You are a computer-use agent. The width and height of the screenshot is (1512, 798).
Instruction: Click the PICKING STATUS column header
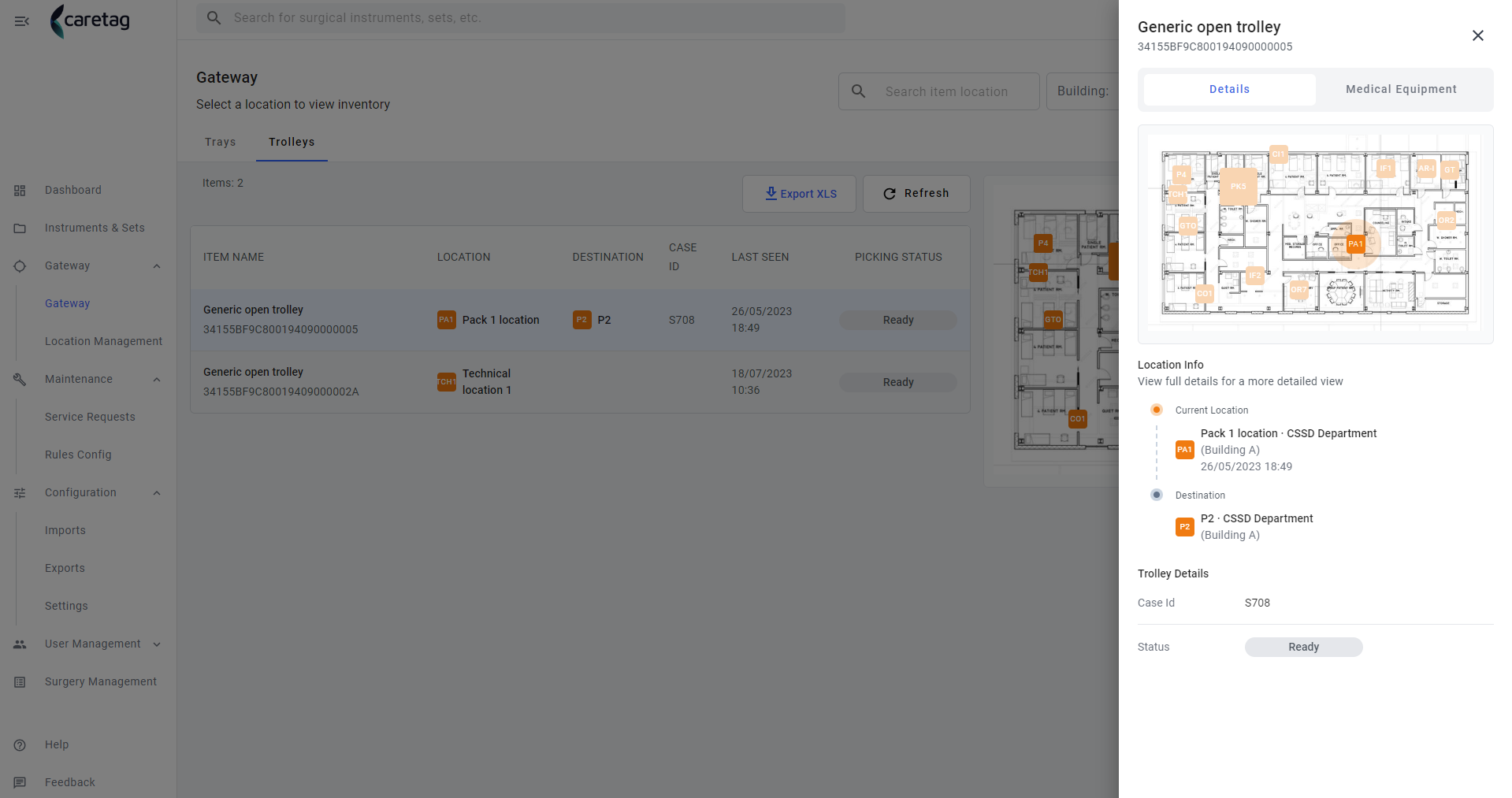click(x=898, y=258)
